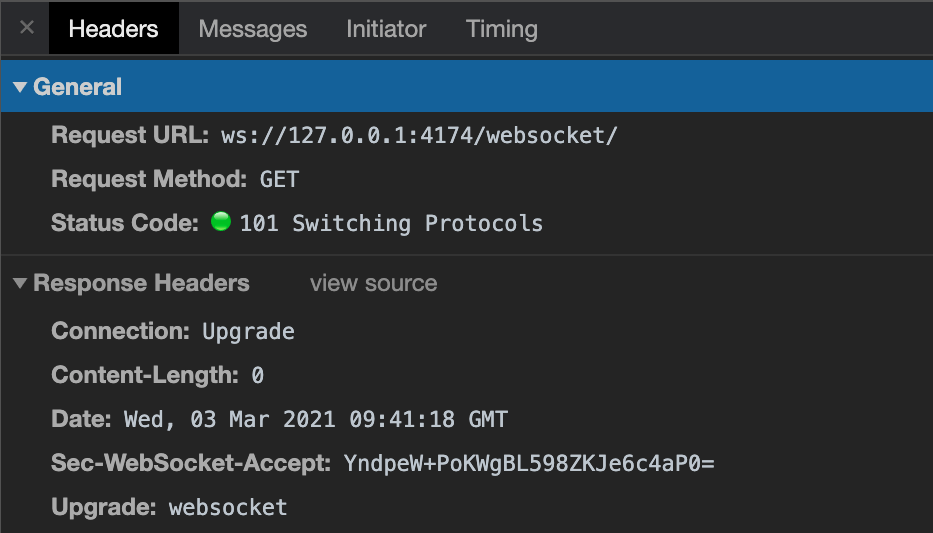Screen dimensions: 933x533
Task: Click the Content-Length header value
Action: click(x=257, y=376)
